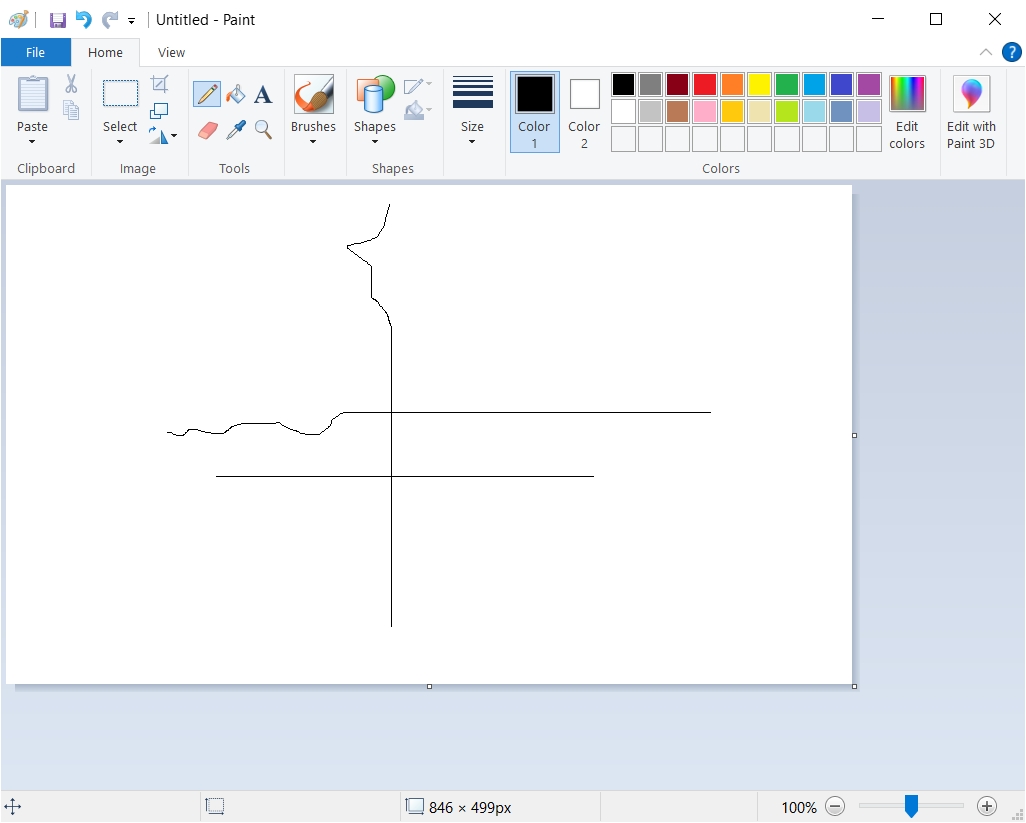Click the Save icon in the quick access toolbar
Screen dimensions: 1026x823
pos(58,20)
